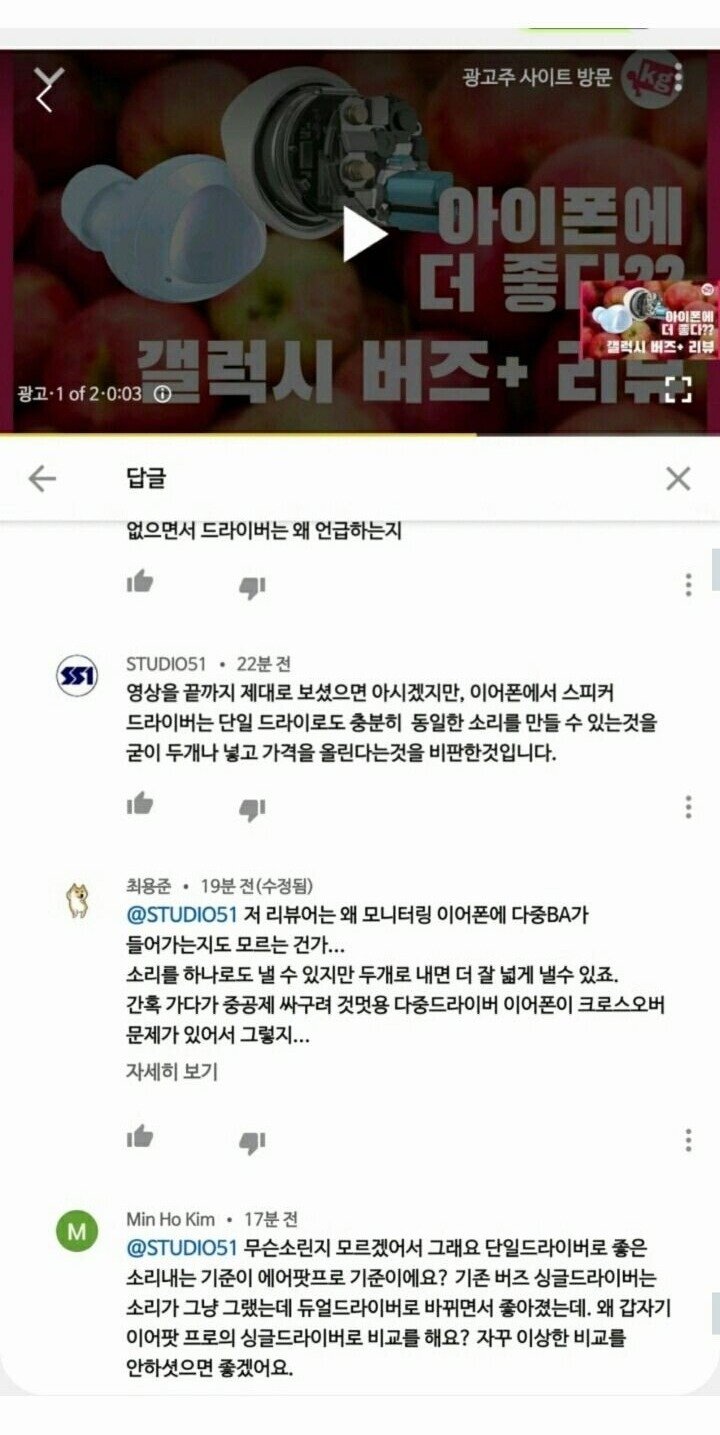
Task: Dislike the 최용준 reply
Action: [x=251, y=1142]
